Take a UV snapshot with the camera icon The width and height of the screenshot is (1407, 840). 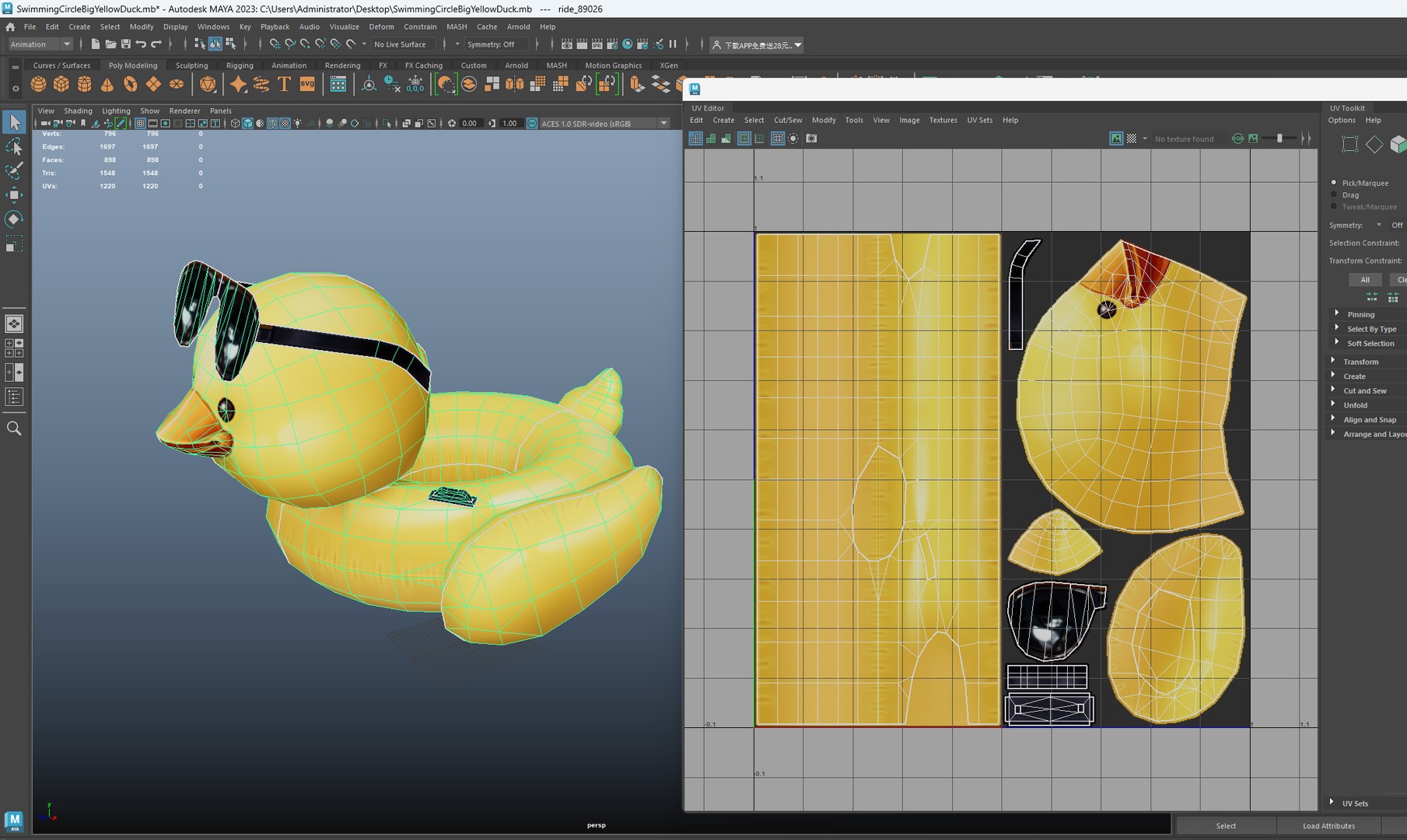[811, 138]
